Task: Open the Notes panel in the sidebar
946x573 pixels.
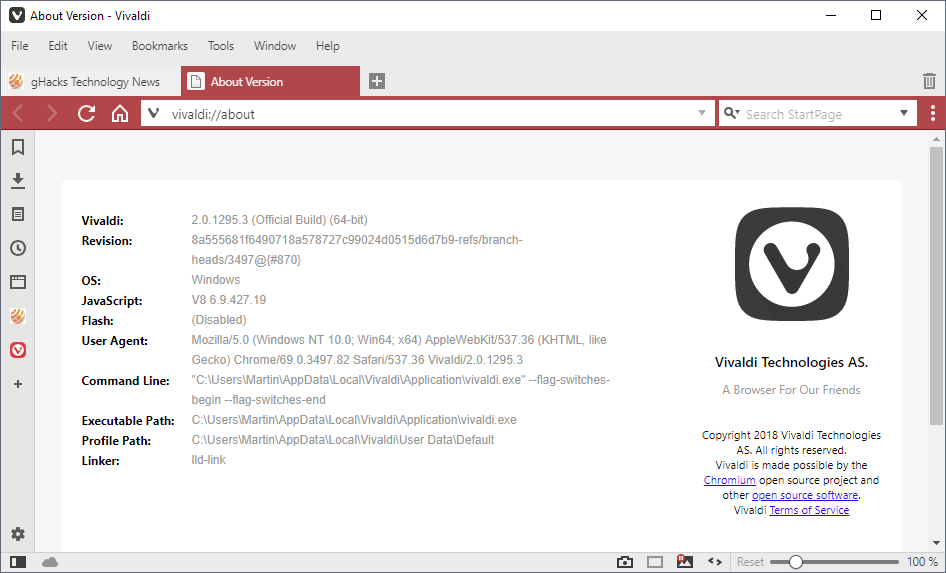Action: pos(18,214)
